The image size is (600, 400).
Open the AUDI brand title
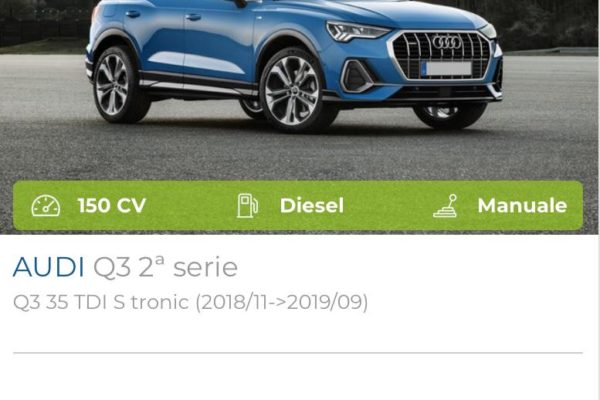(x=48, y=267)
